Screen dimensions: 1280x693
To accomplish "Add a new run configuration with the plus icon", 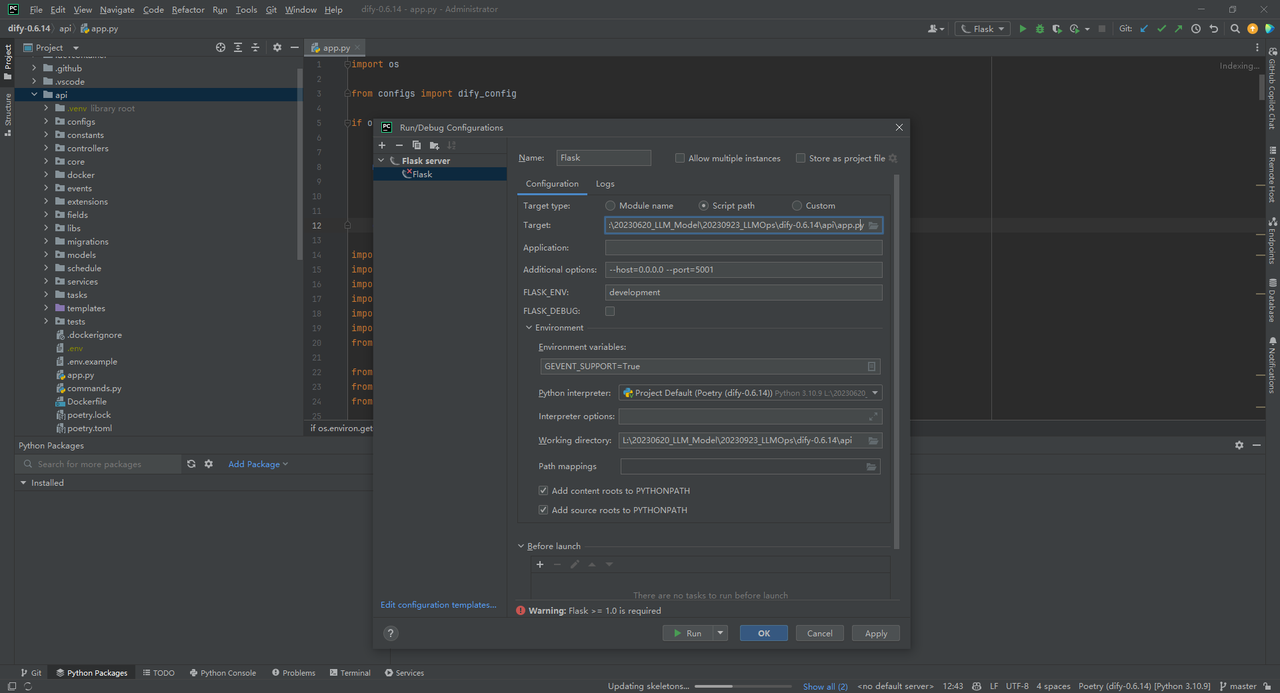I will [381, 145].
